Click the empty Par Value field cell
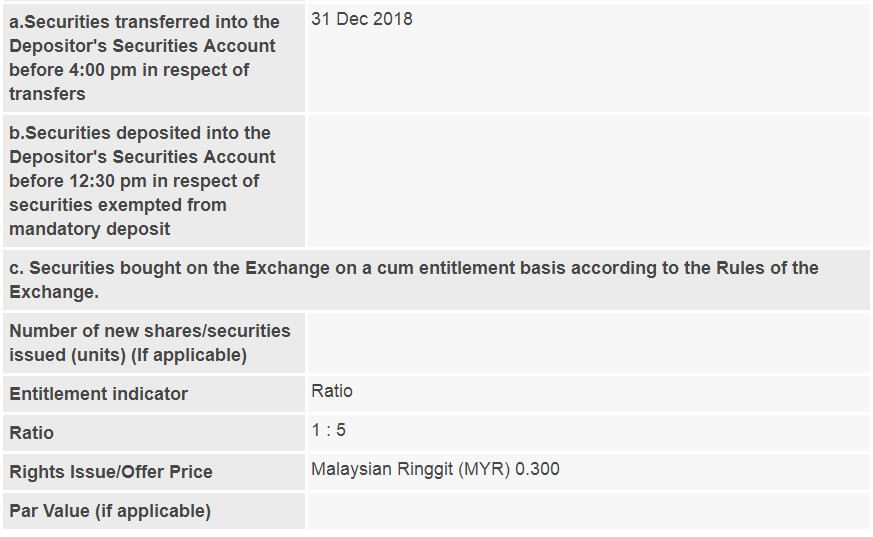The image size is (873, 537). tap(587, 511)
